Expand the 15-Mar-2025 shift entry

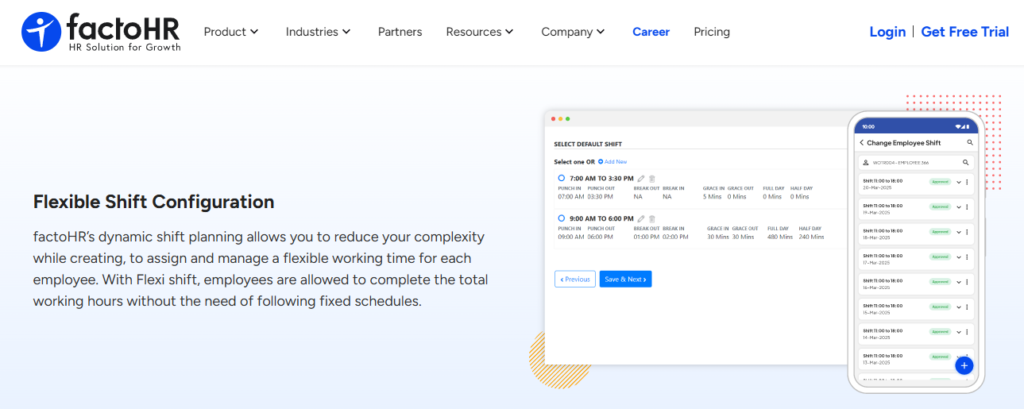[958, 306]
